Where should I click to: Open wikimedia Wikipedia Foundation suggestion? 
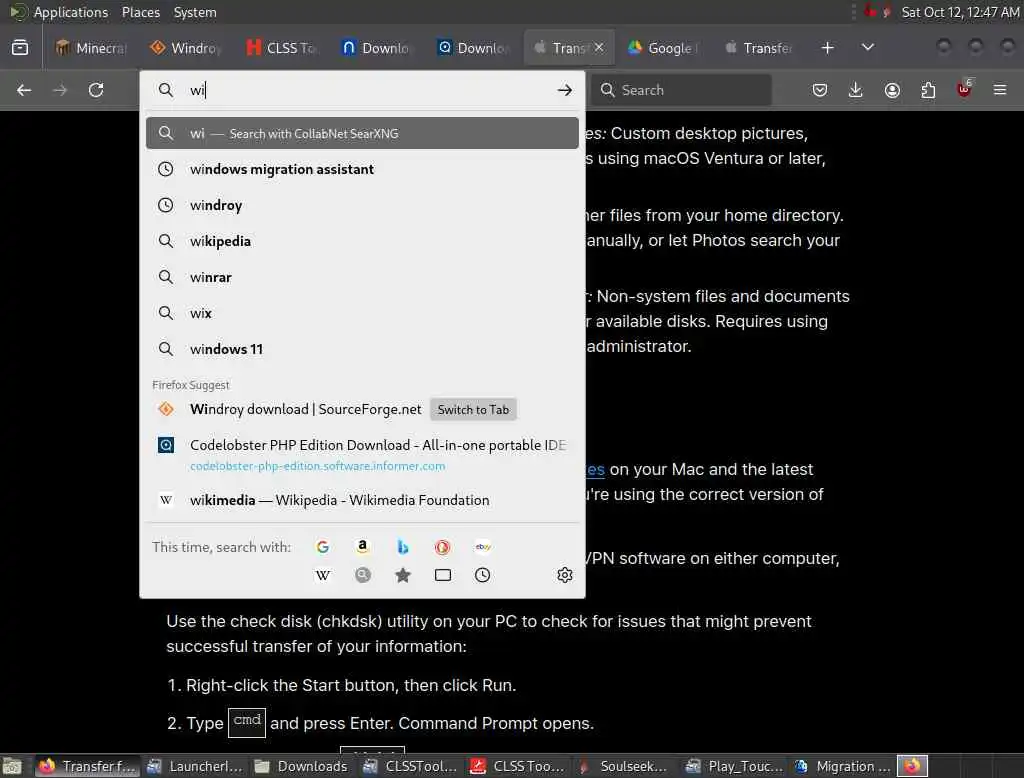click(x=362, y=500)
